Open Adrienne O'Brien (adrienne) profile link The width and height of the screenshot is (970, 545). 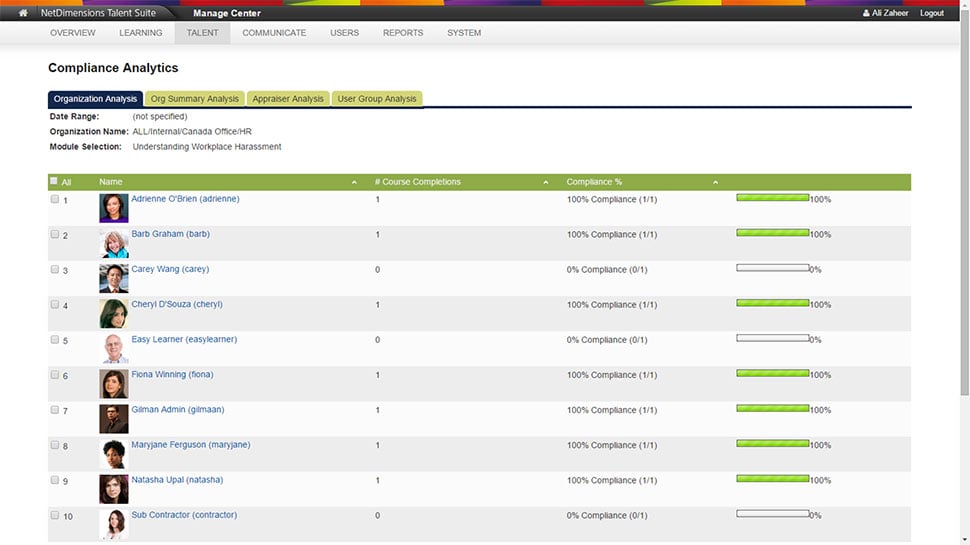(185, 199)
